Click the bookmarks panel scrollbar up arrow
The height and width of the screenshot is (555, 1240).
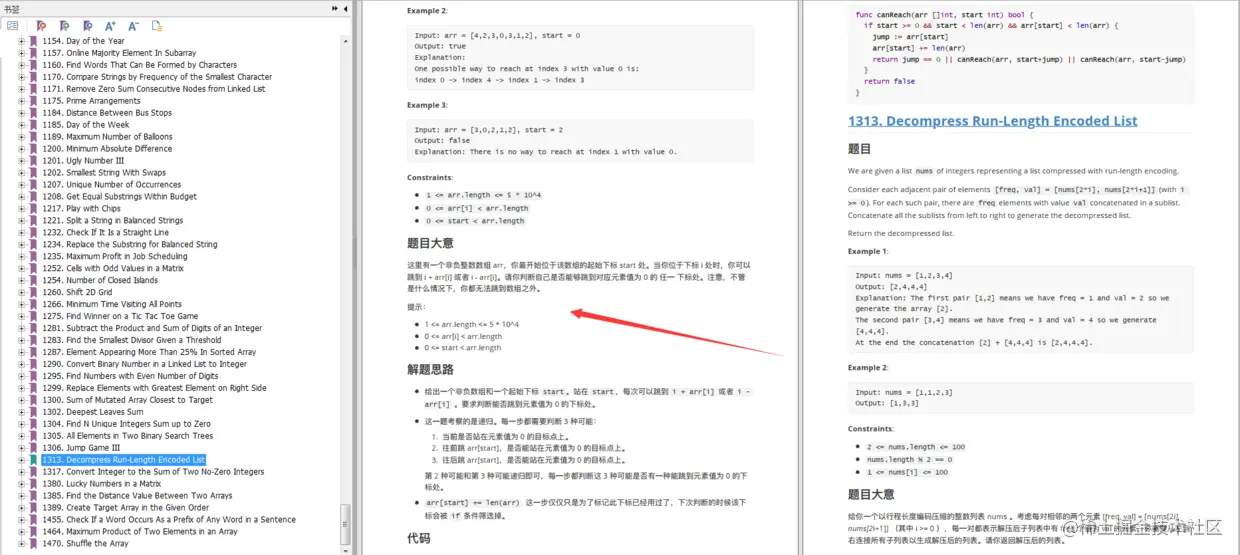[346, 39]
